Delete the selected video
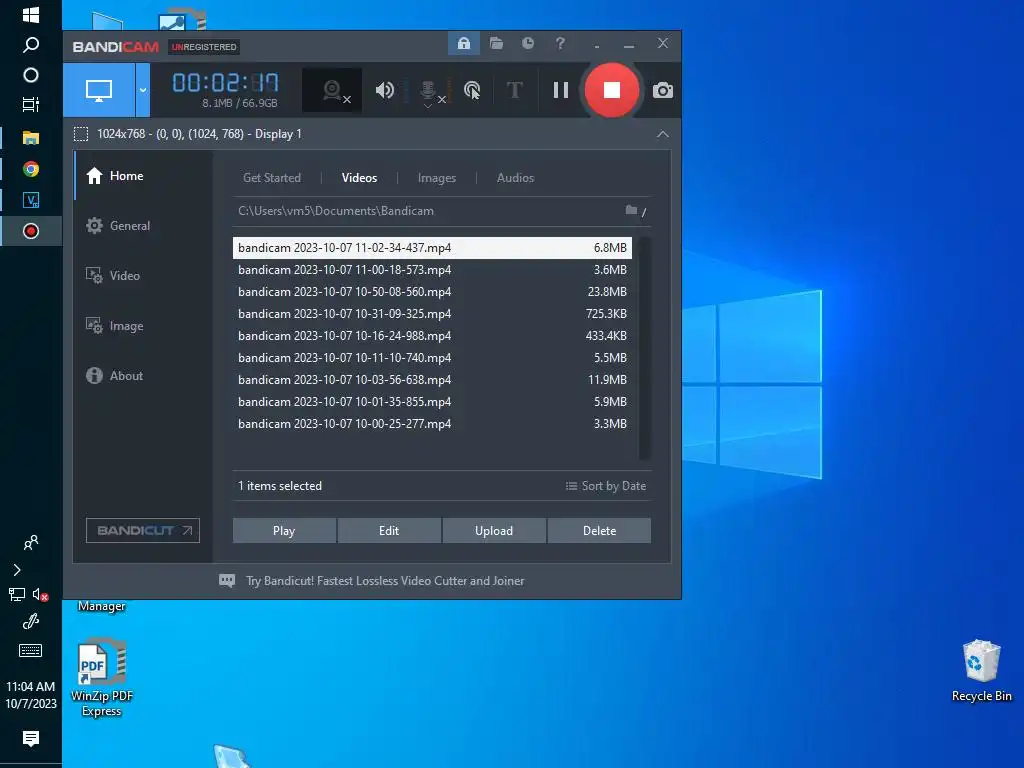Viewport: 1024px width, 768px height. [x=600, y=531]
